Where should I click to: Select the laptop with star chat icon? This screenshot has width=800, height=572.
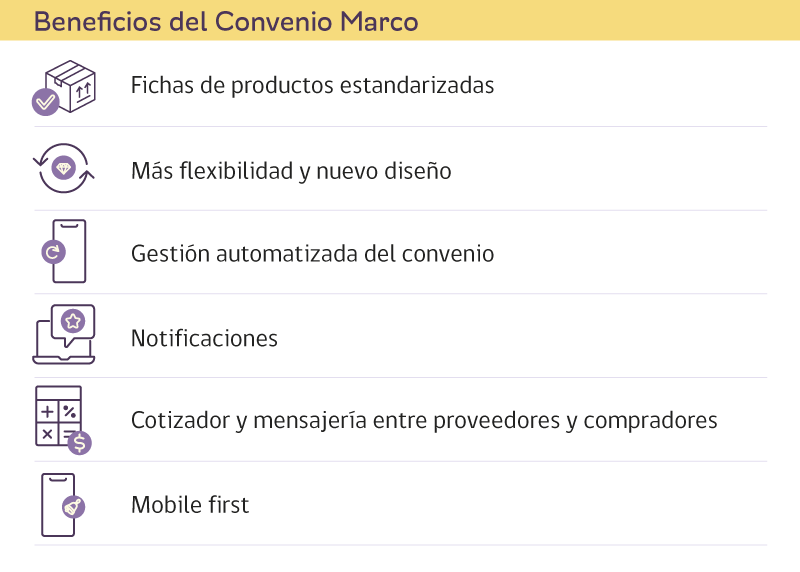pos(64,334)
